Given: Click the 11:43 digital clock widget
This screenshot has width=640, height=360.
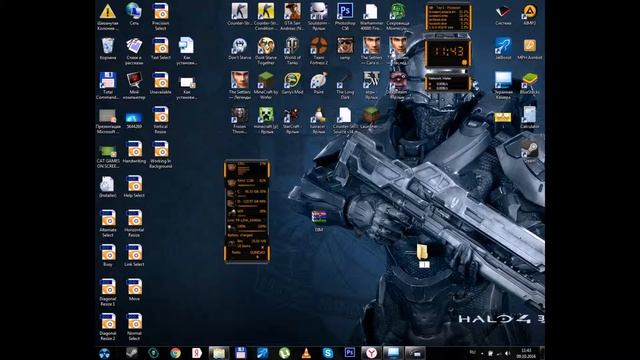Looking at the screenshot, I should (x=448, y=52).
